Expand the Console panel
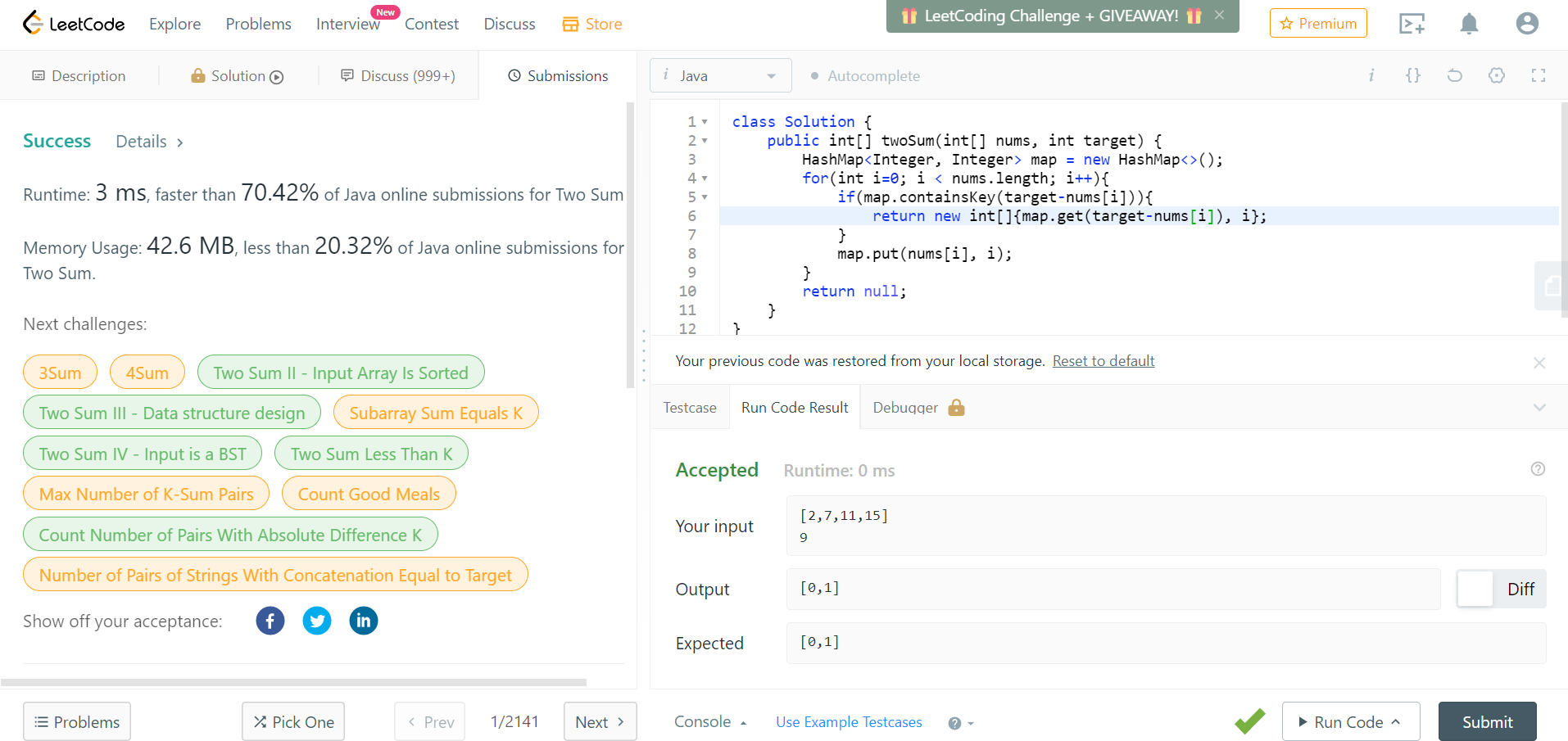 pos(710,721)
